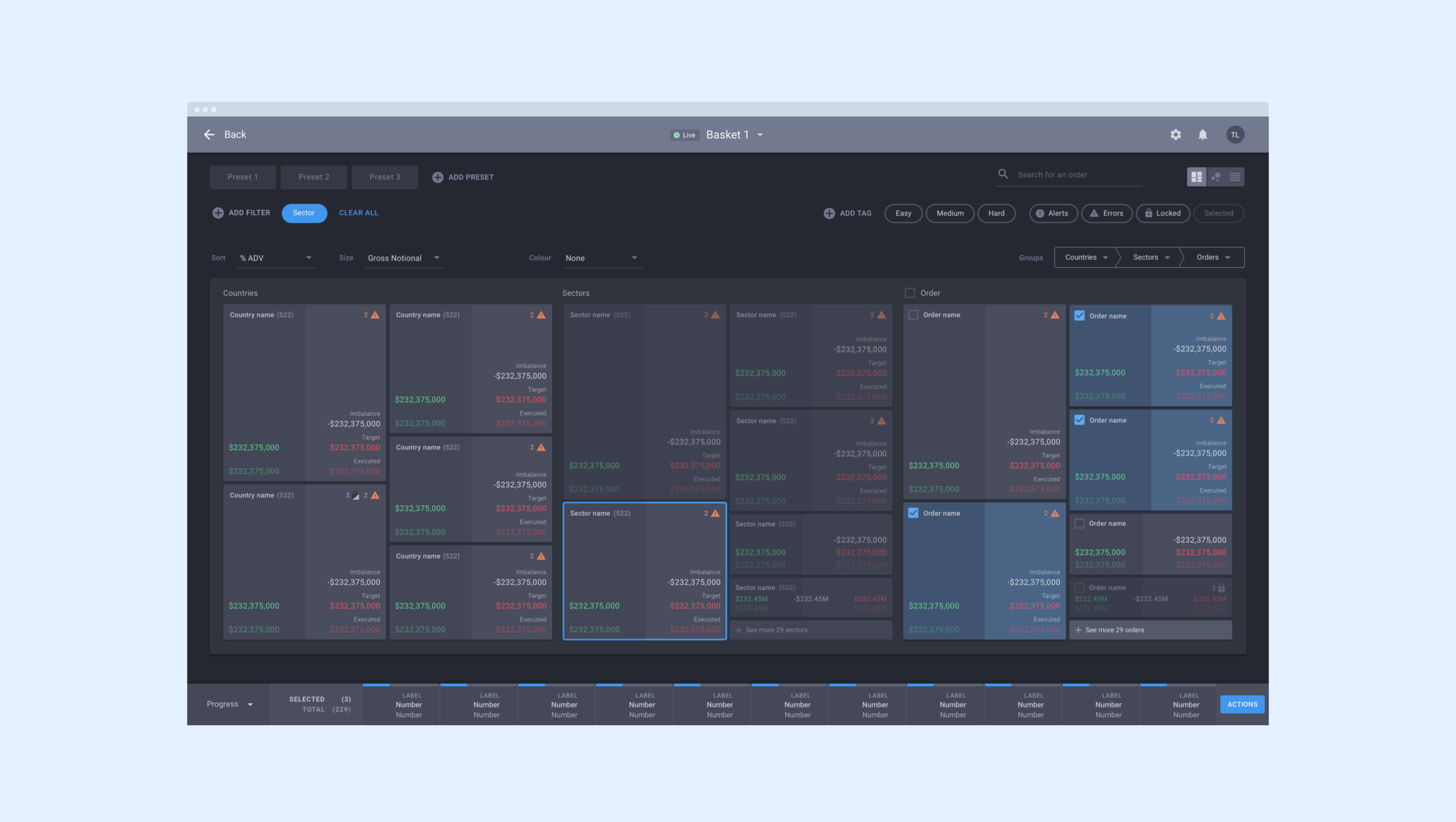Click the Add Tag plus icon
Image resolution: width=1456 pixels, height=822 pixels.
[829, 213]
